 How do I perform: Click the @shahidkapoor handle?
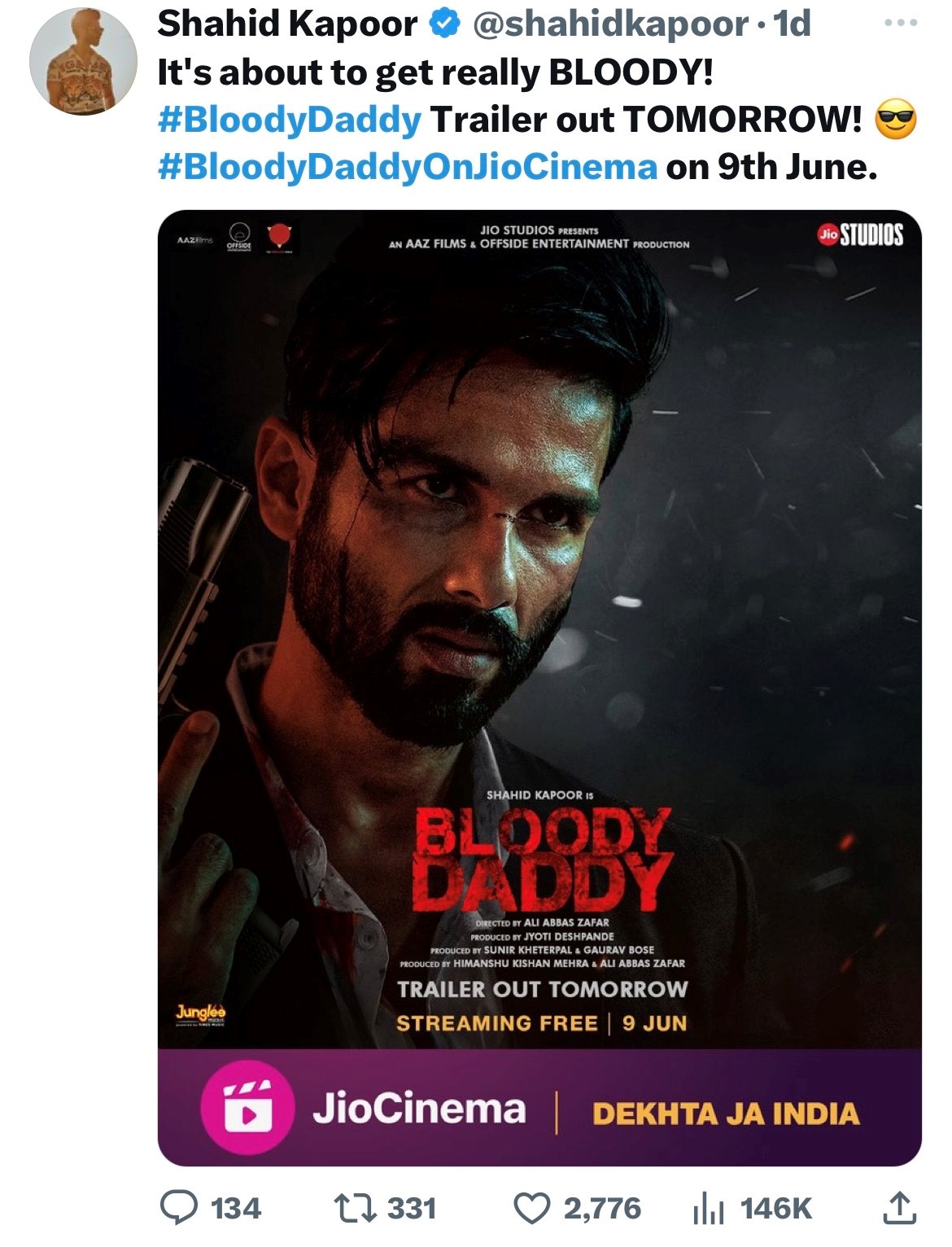(x=611, y=26)
